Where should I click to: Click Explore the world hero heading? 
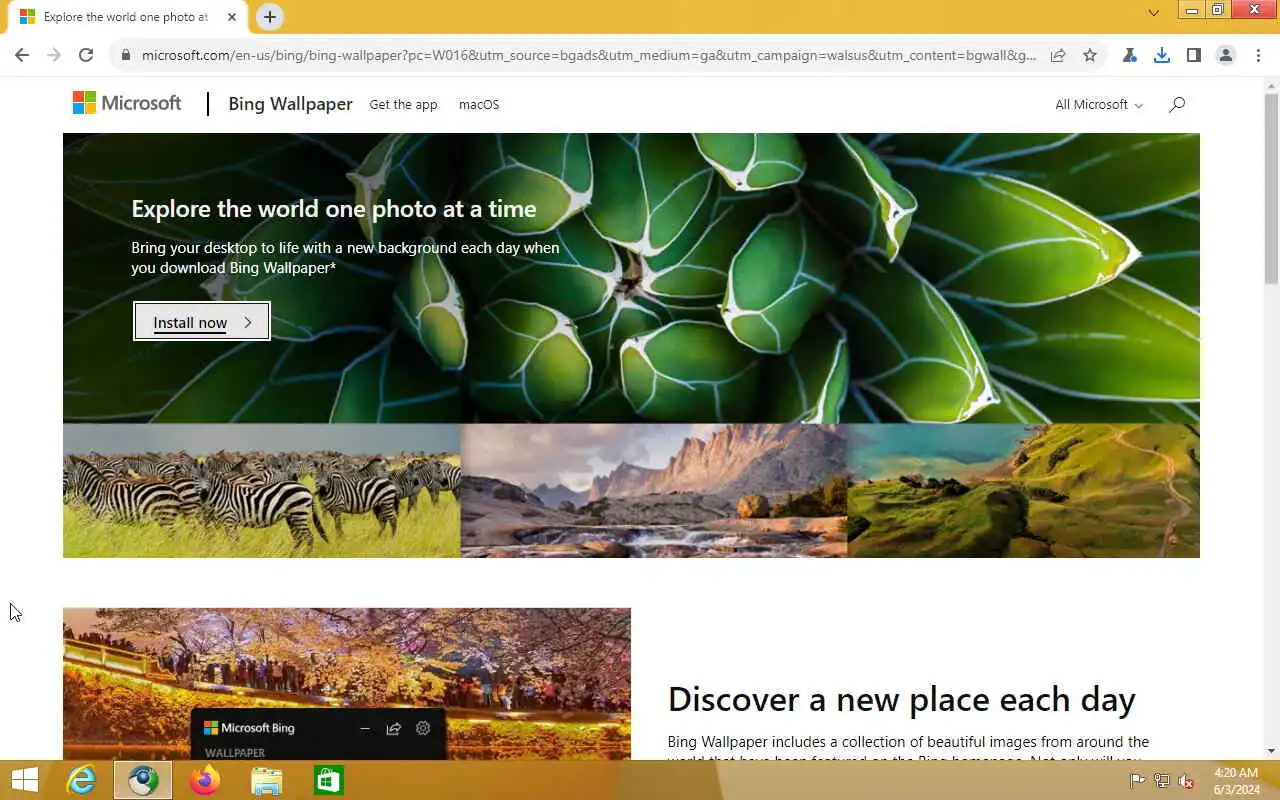pos(334,209)
